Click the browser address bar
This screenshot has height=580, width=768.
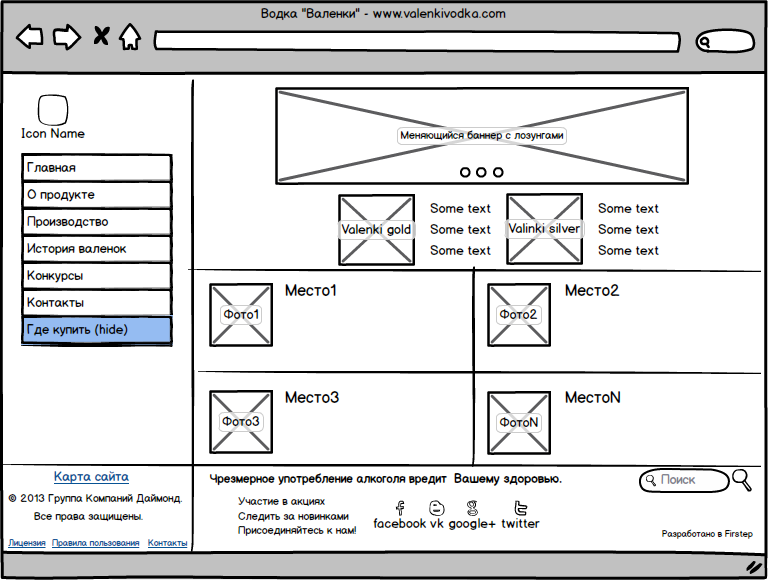tap(417, 41)
